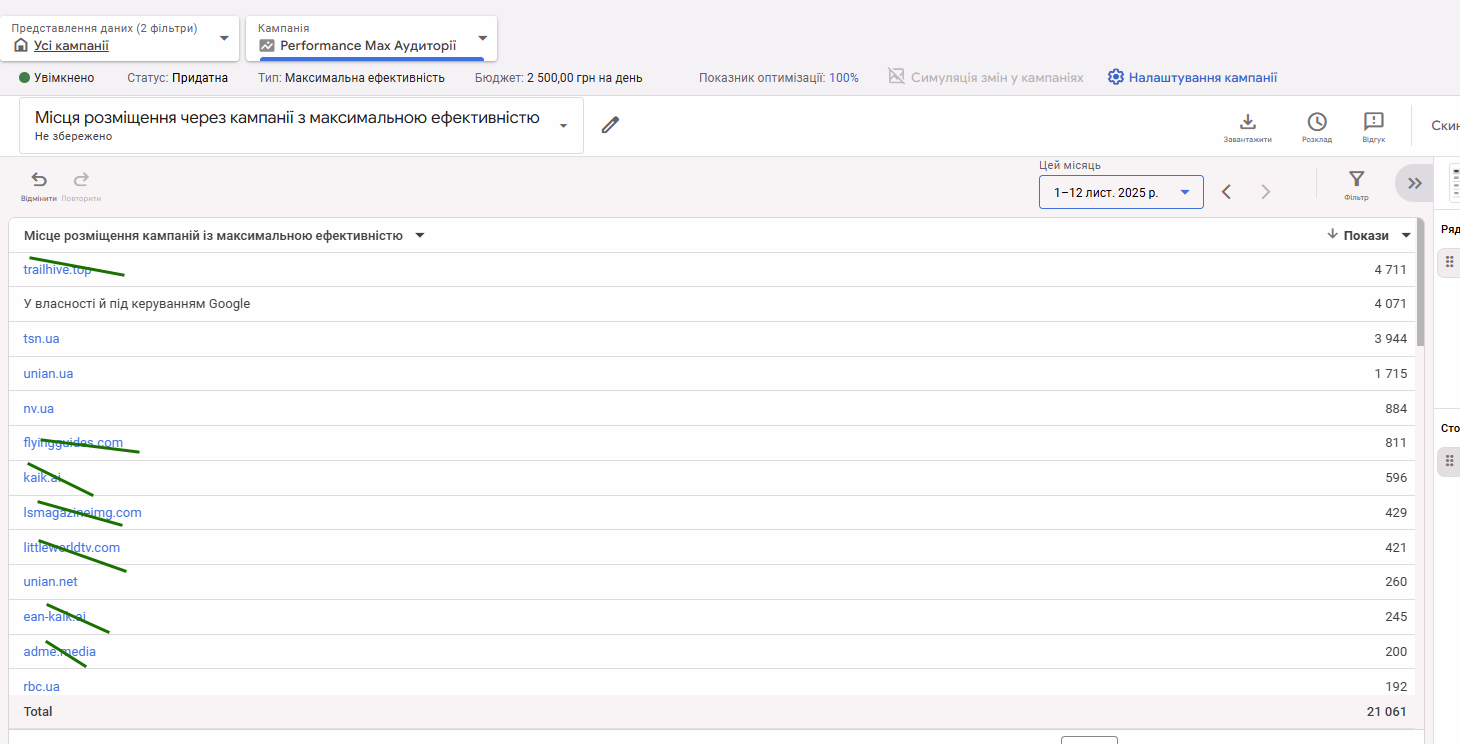Screen dimensions: 1460x744
Task: Open Місце розміщення column header menu arrow
Action: coord(420,236)
